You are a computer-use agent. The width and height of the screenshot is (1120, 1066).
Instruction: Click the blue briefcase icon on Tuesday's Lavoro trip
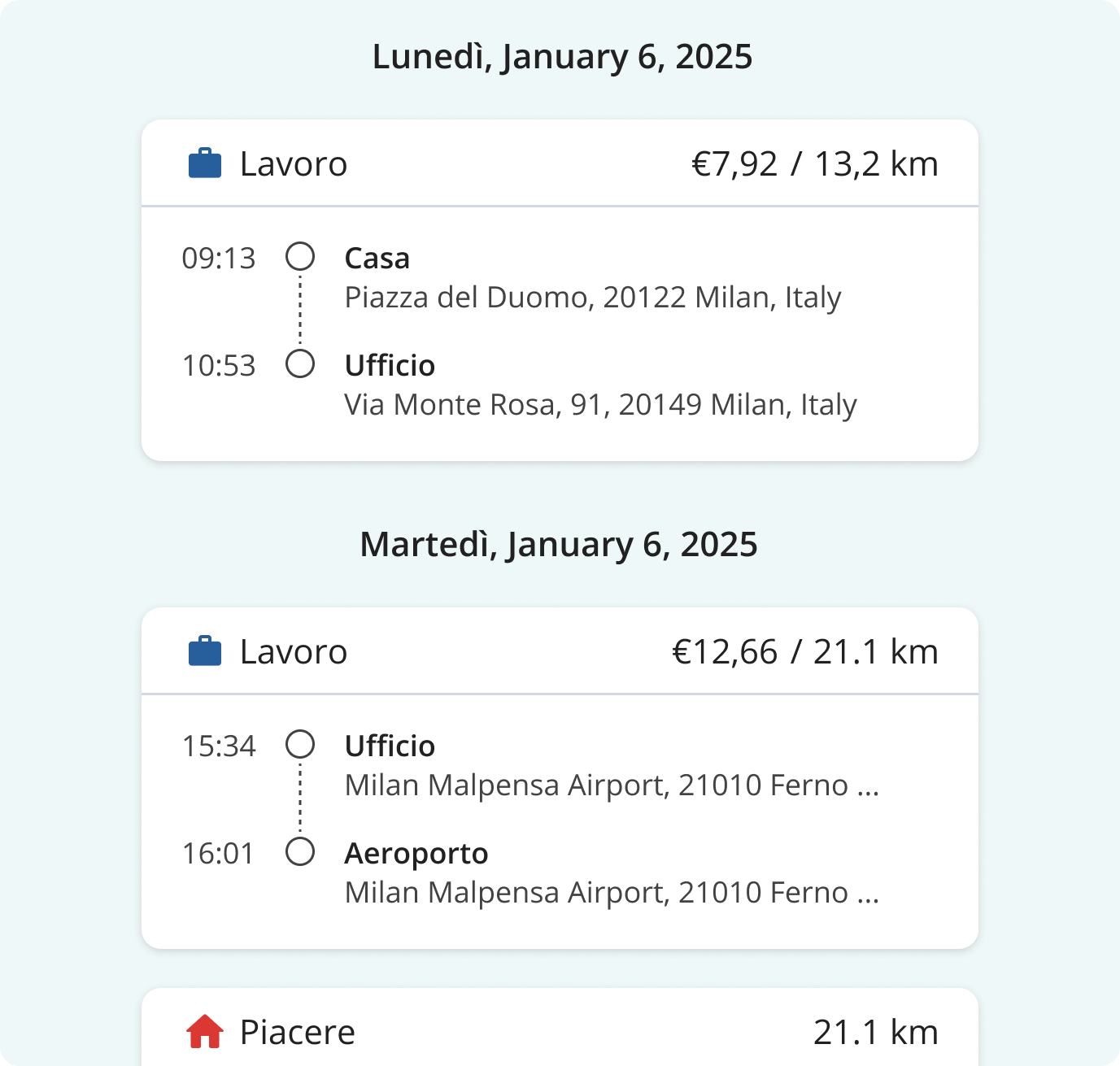point(205,651)
